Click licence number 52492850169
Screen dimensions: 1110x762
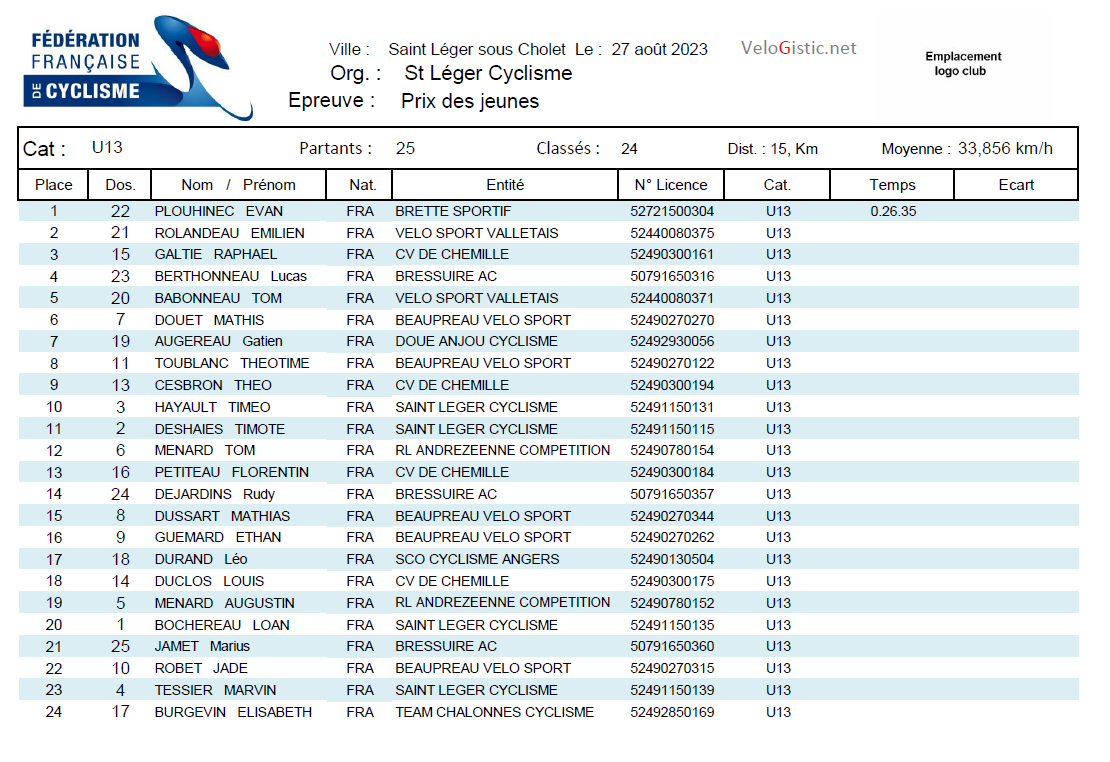[x=672, y=712]
